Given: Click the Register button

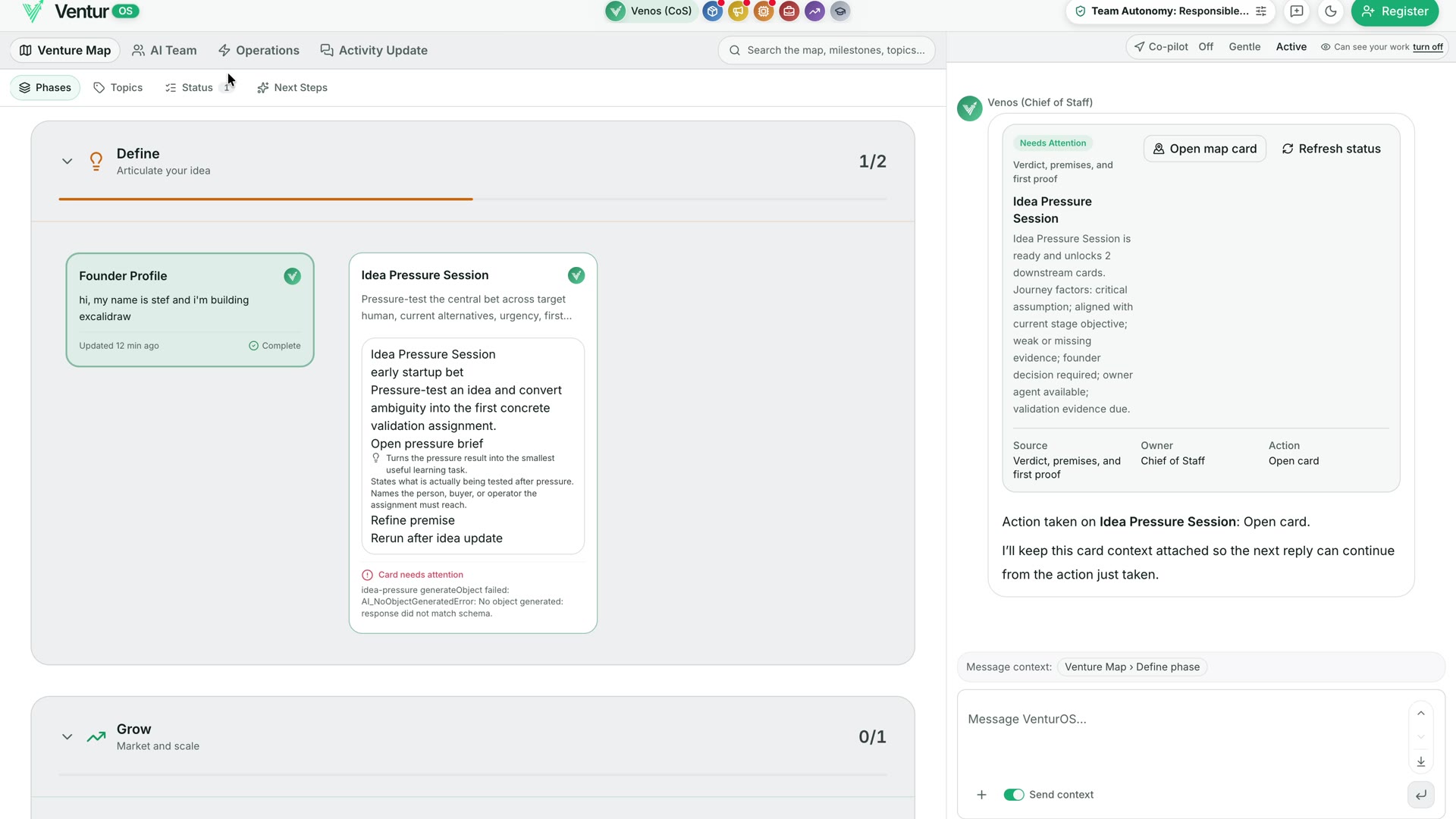Looking at the screenshot, I should (x=1395, y=11).
